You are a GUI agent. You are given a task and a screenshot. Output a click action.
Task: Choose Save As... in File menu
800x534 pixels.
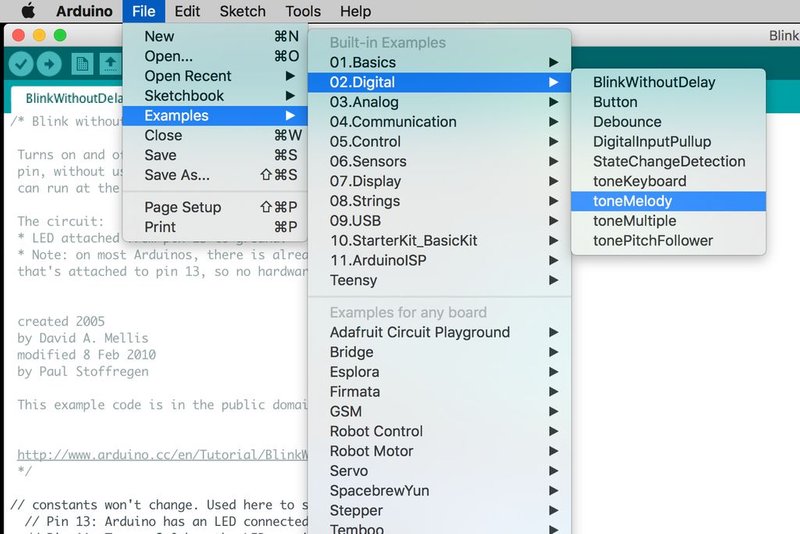click(215, 175)
